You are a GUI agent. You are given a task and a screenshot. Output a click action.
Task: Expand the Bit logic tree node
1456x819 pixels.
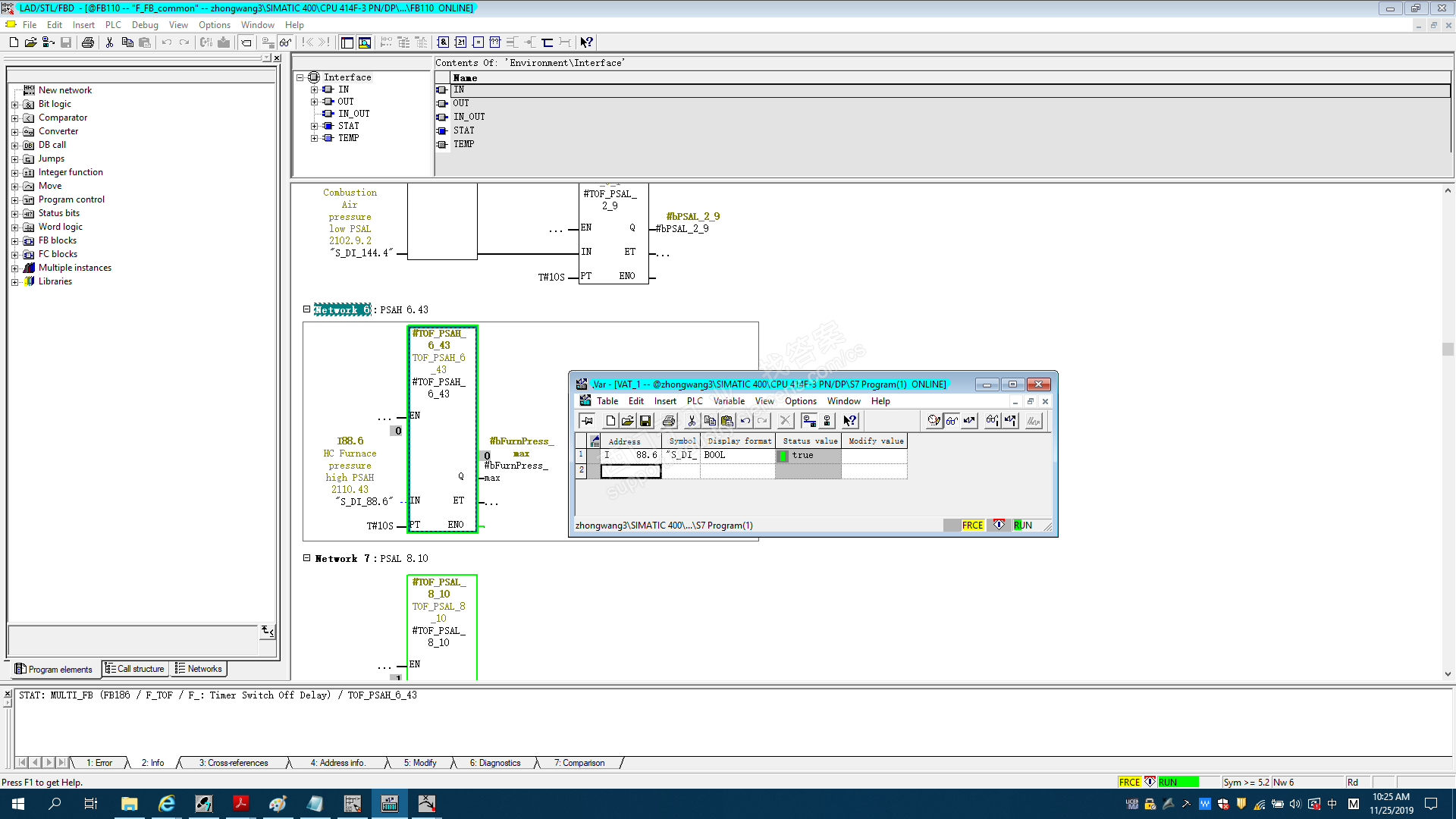[x=14, y=105]
